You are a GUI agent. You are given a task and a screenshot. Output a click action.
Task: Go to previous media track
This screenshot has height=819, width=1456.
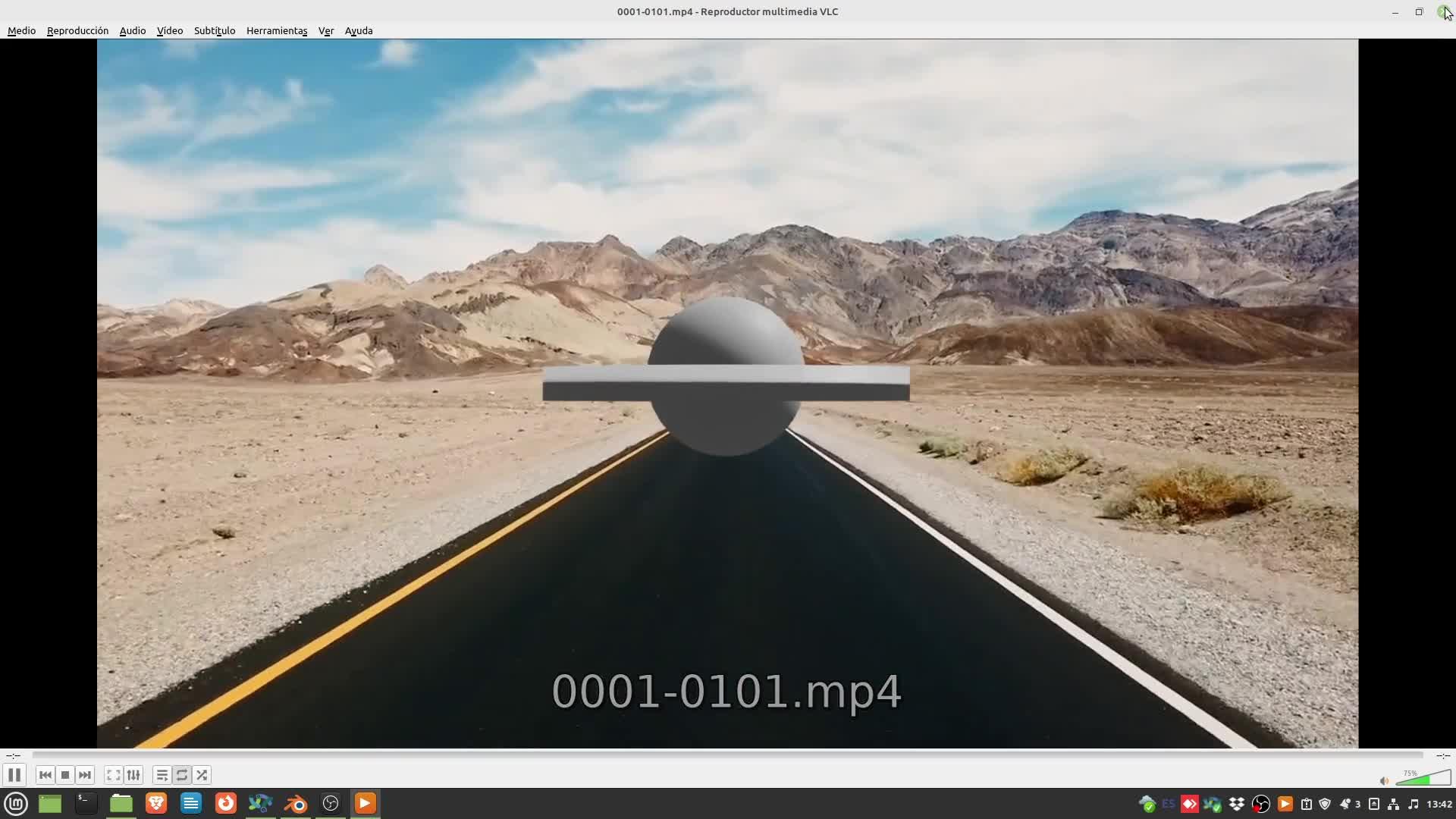(45, 775)
